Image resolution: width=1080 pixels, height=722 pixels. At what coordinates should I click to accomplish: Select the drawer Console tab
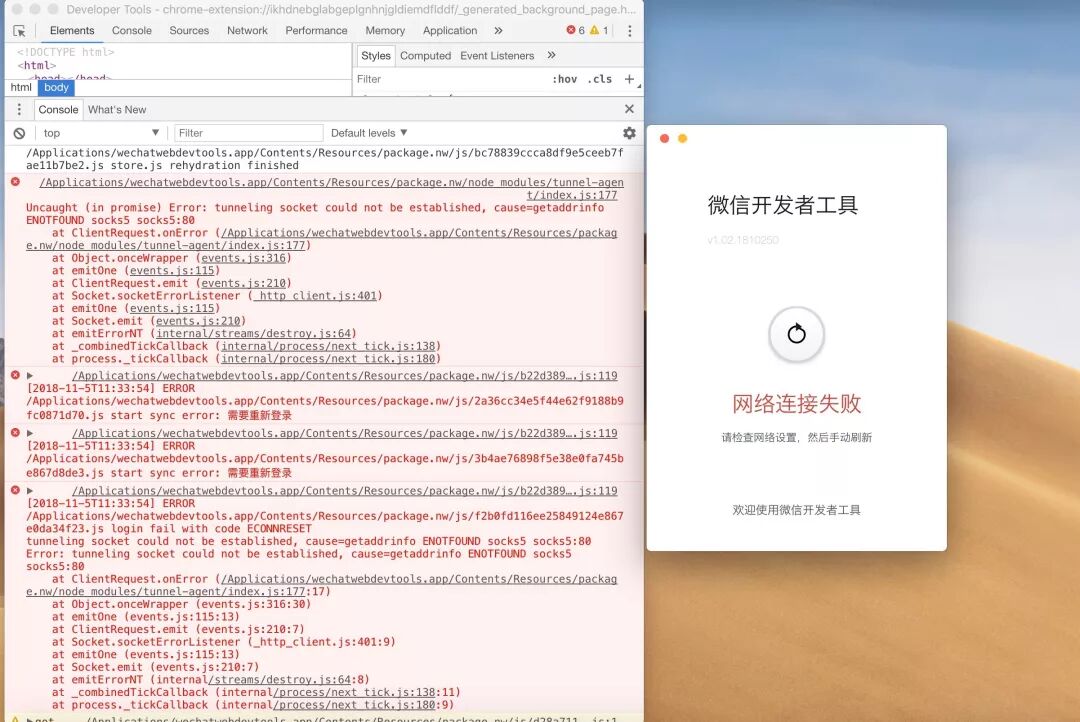[x=58, y=110]
